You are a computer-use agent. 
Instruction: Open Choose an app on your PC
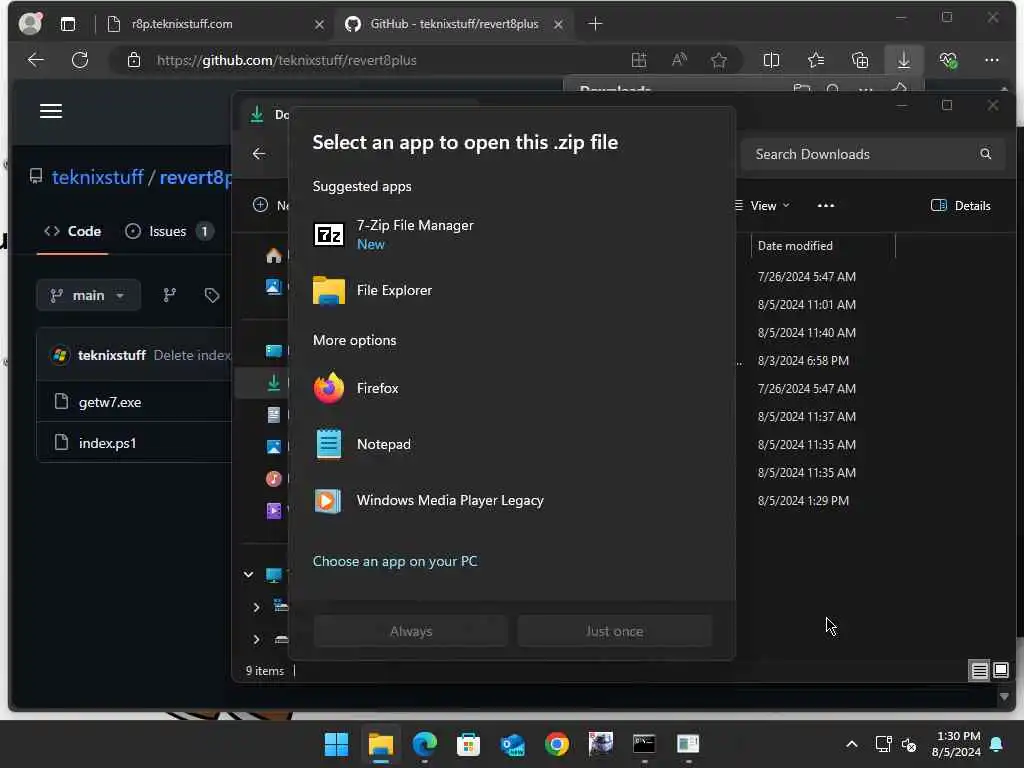tap(394, 561)
